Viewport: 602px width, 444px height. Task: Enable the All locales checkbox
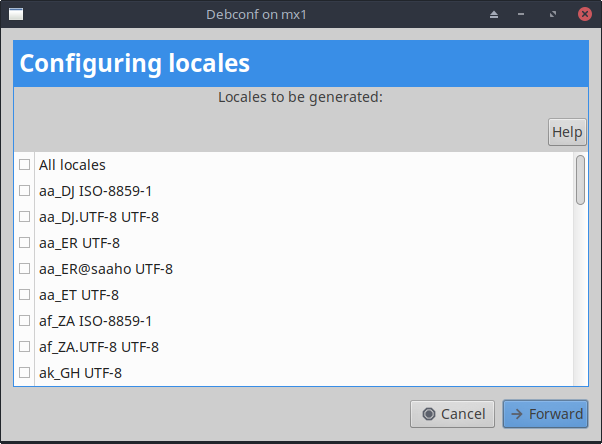pos(25,165)
